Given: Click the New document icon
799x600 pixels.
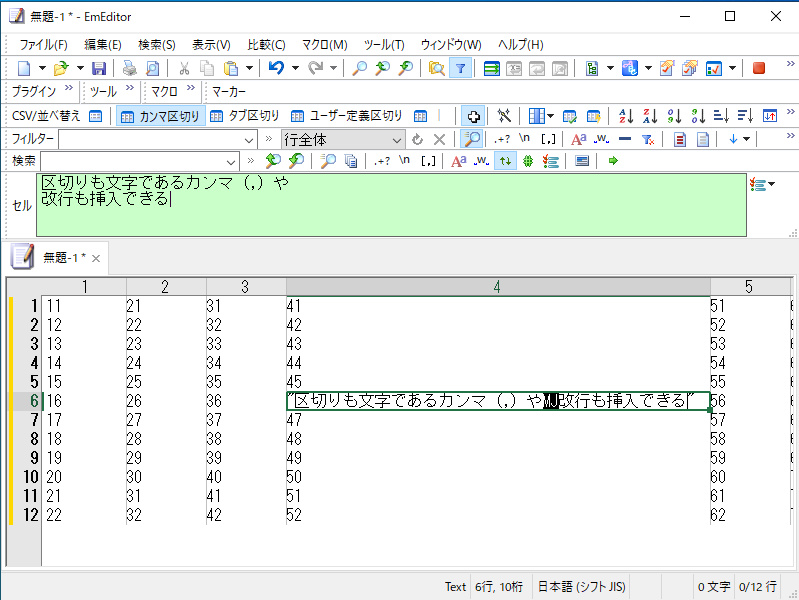Looking at the screenshot, I should click(24, 68).
